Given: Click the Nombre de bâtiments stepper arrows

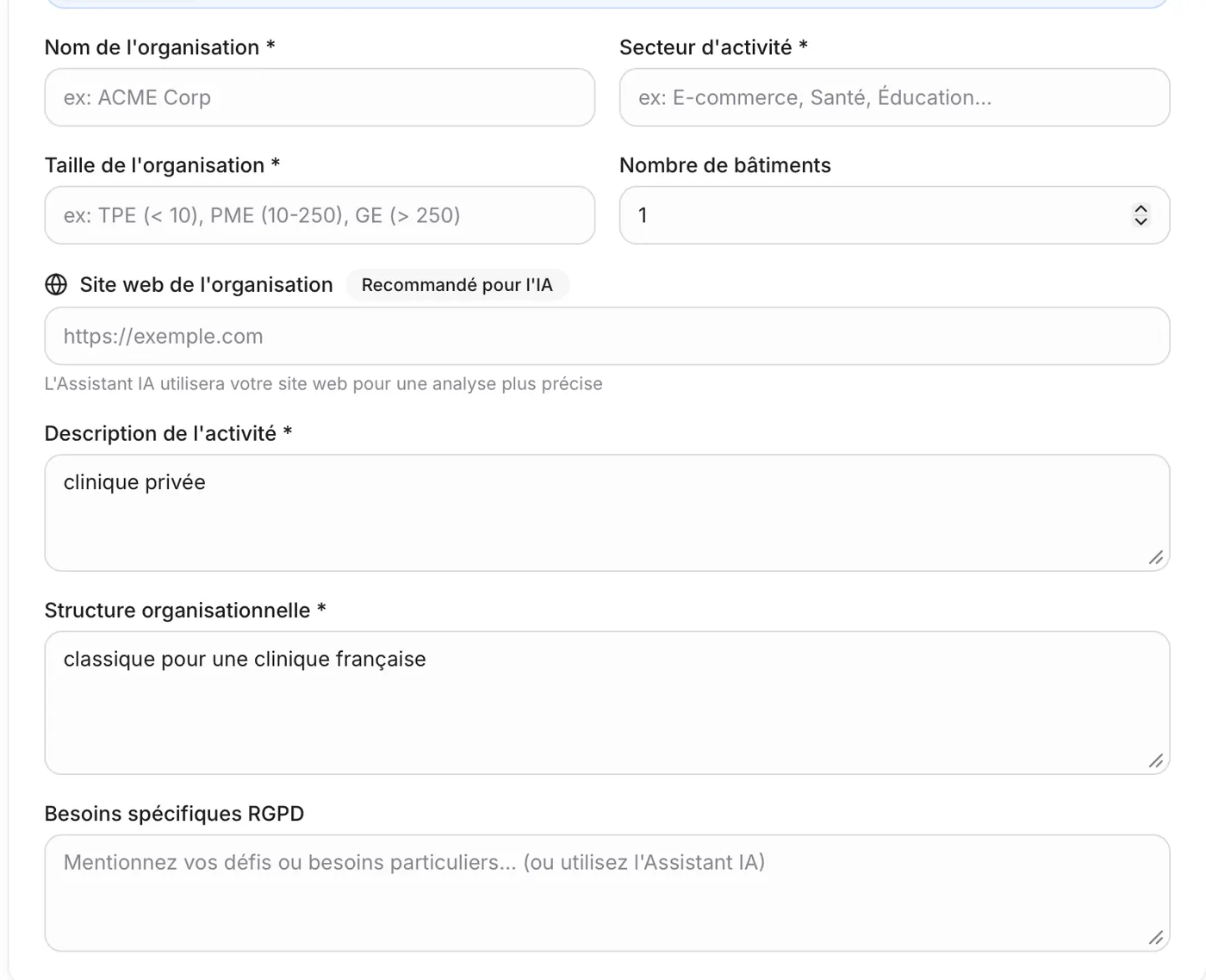Looking at the screenshot, I should tap(1141, 215).
